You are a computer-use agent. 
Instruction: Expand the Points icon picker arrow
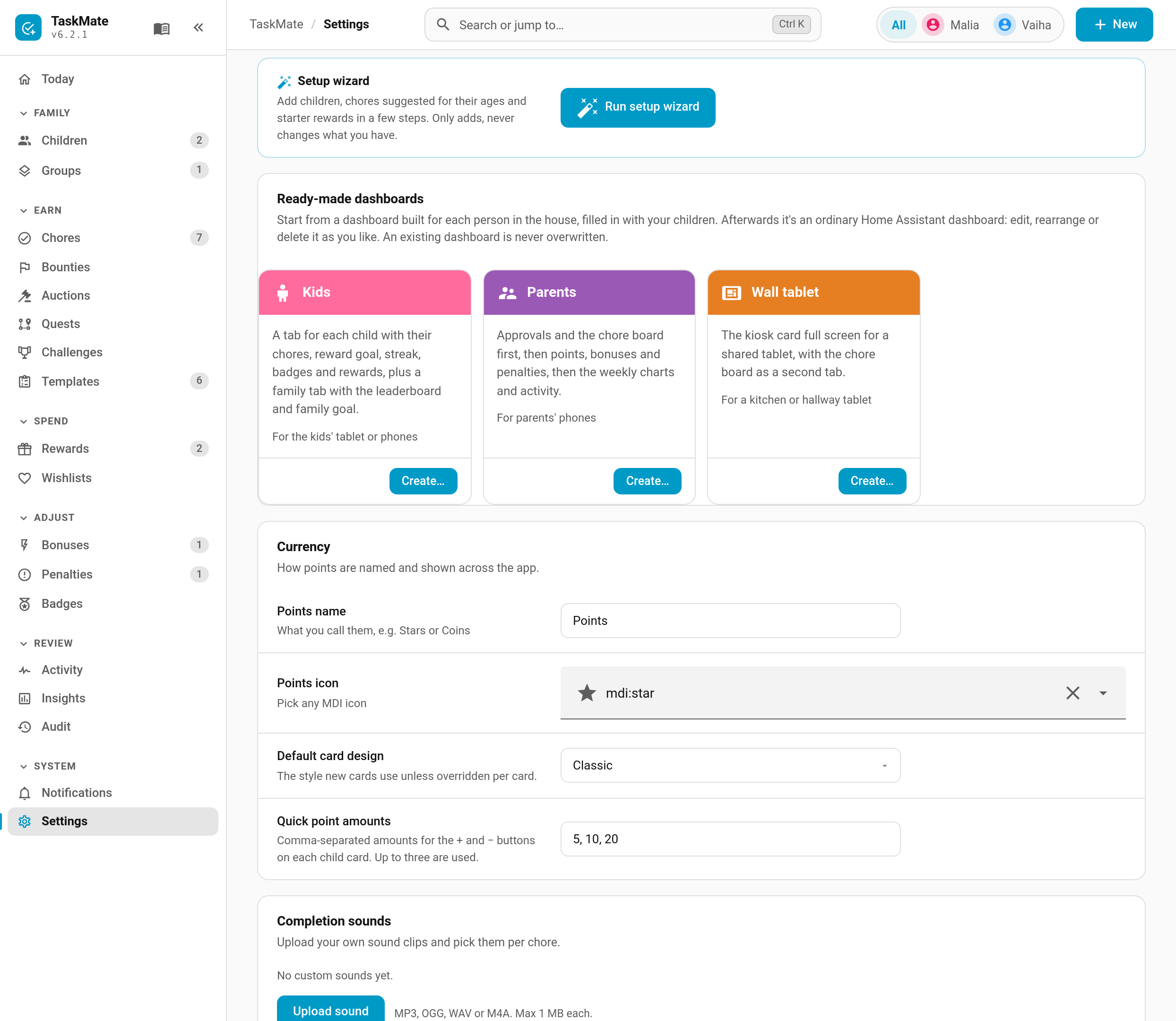1103,693
